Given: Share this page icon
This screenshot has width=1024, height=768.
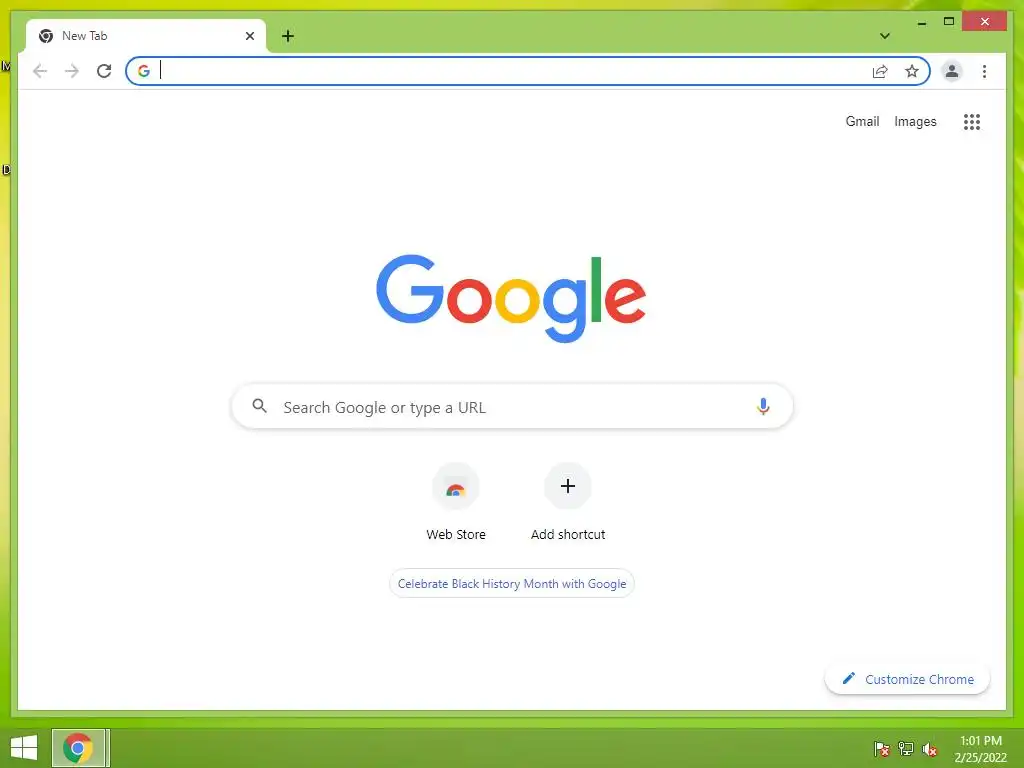Looking at the screenshot, I should tap(880, 71).
